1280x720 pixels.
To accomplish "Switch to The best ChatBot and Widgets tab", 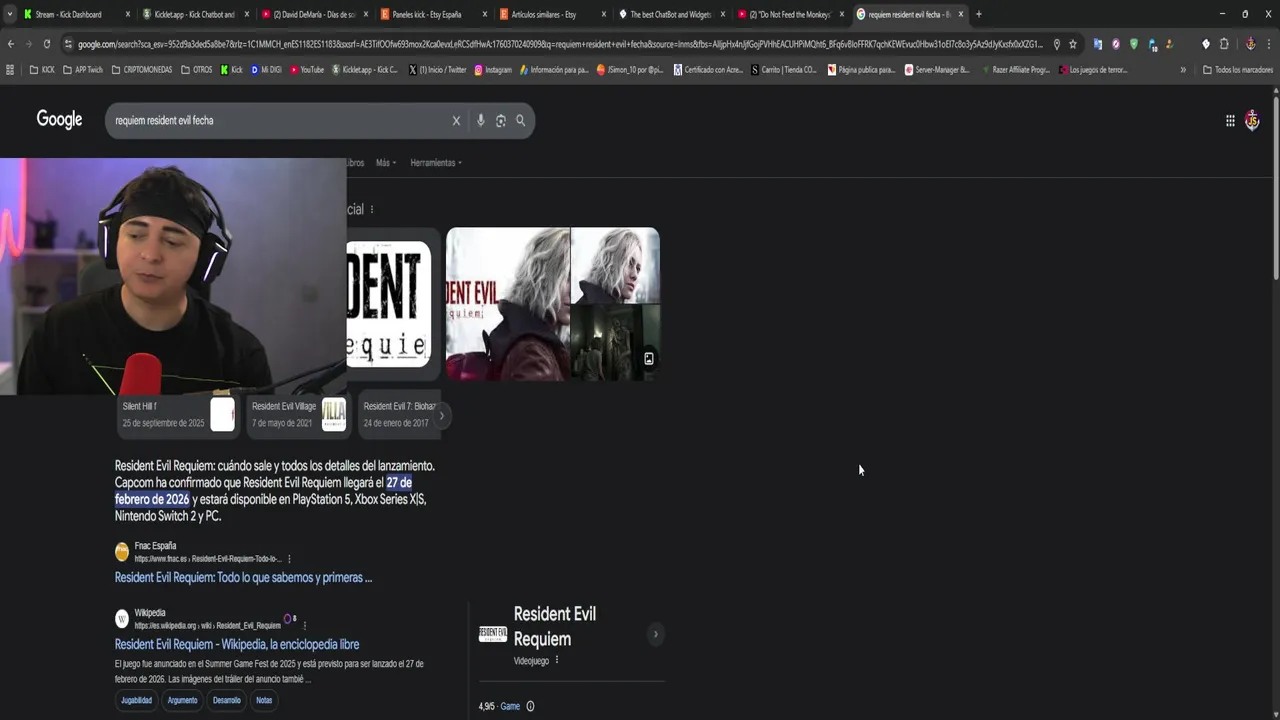I will coord(670,14).
